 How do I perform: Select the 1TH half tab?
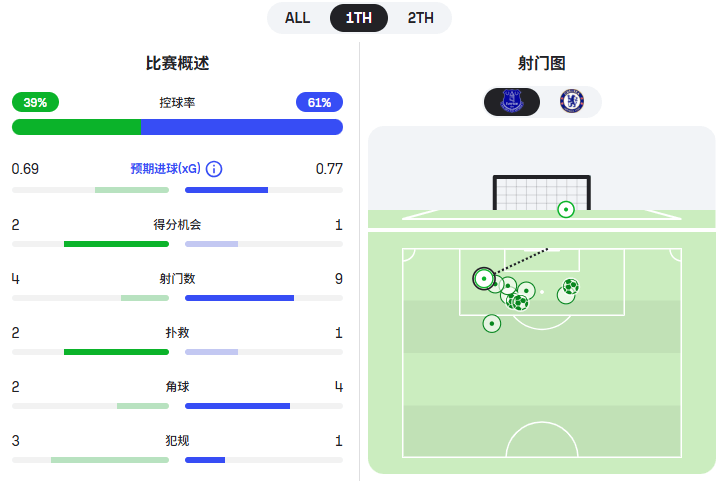358,18
